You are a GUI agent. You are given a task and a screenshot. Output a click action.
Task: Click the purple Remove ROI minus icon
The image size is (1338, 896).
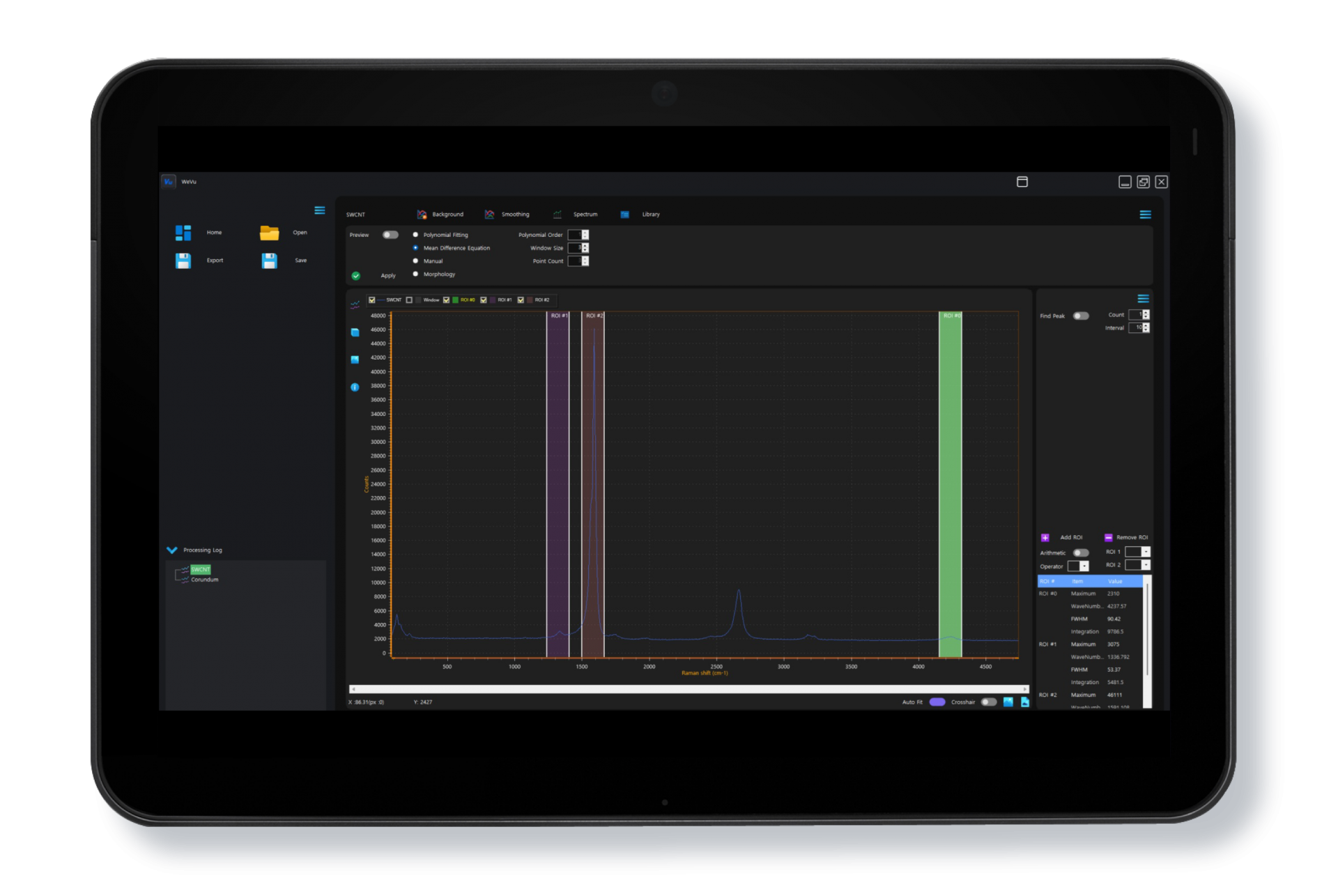tap(1108, 538)
